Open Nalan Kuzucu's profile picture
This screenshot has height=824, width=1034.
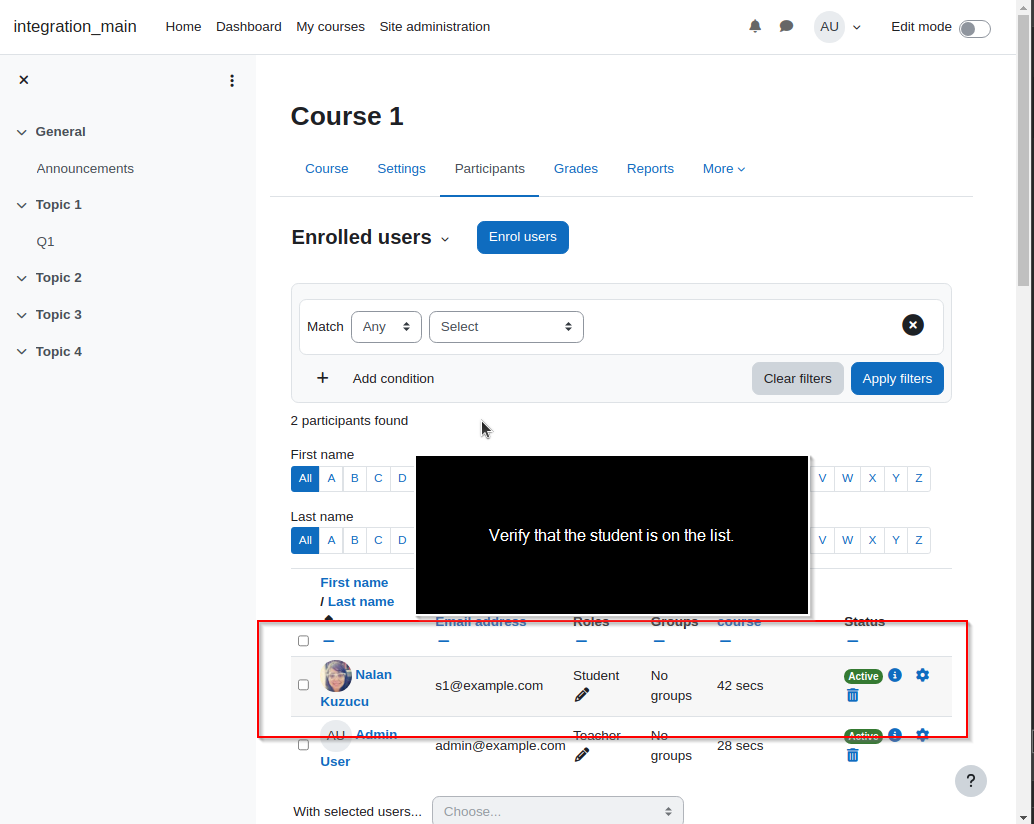(x=336, y=676)
